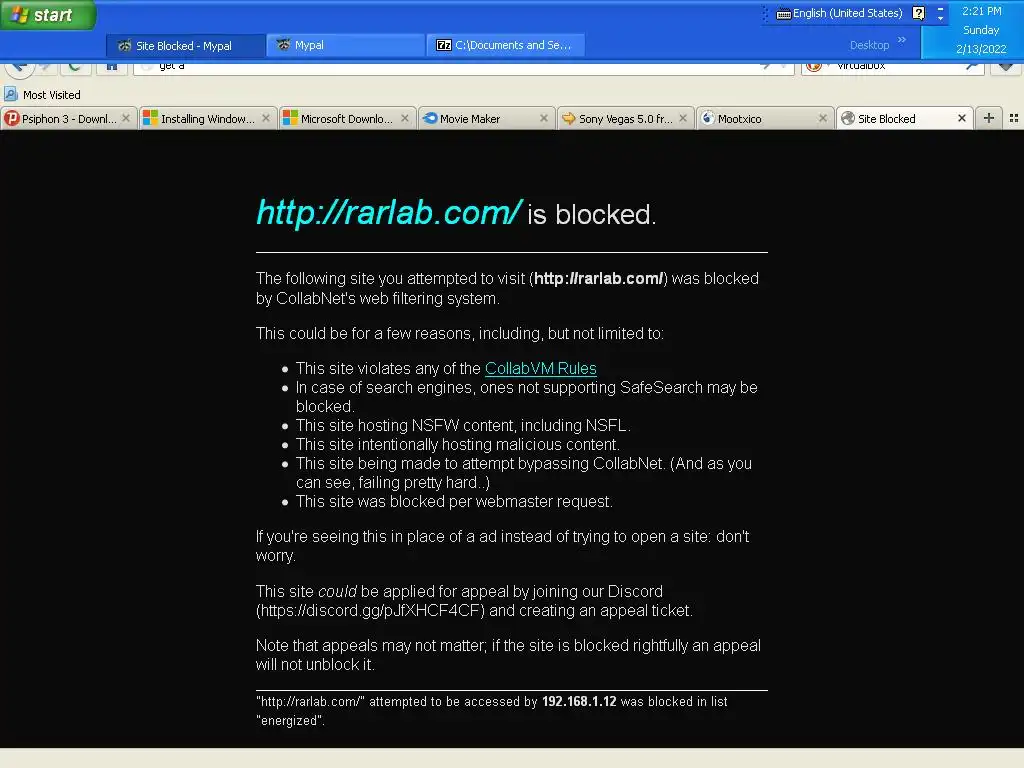Image resolution: width=1024 pixels, height=768 pixels.
Task: Switch to Psiphon 3 - Downl... tab
Action: (x=68, y=119)
